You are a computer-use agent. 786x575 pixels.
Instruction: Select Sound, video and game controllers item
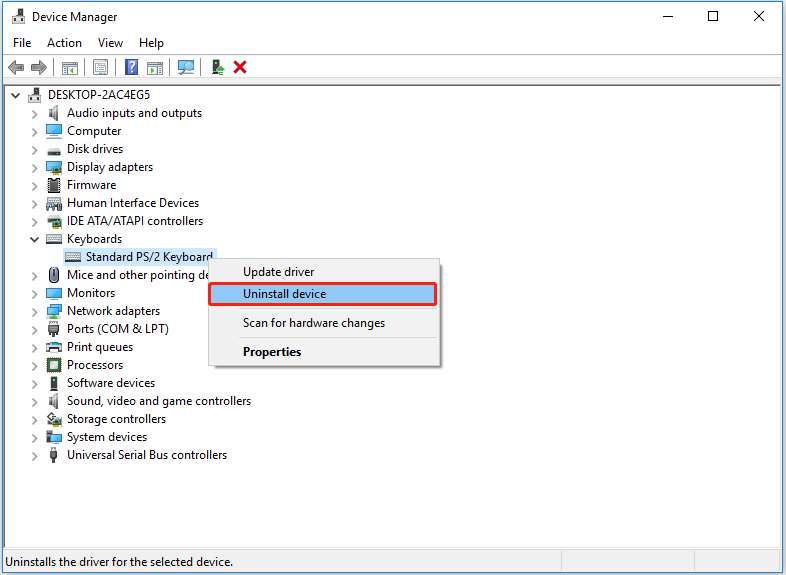tap(158, 401)
